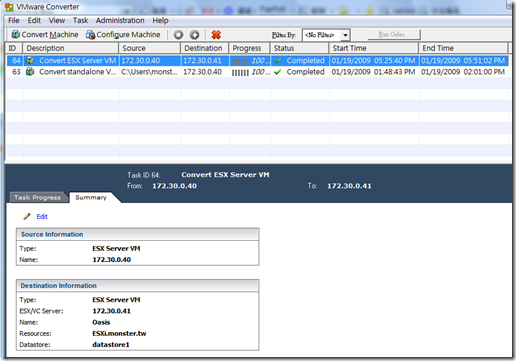516x361 pixels.
Task: Click end time 02:01:00 PM cell
Action: click(463, 72)
